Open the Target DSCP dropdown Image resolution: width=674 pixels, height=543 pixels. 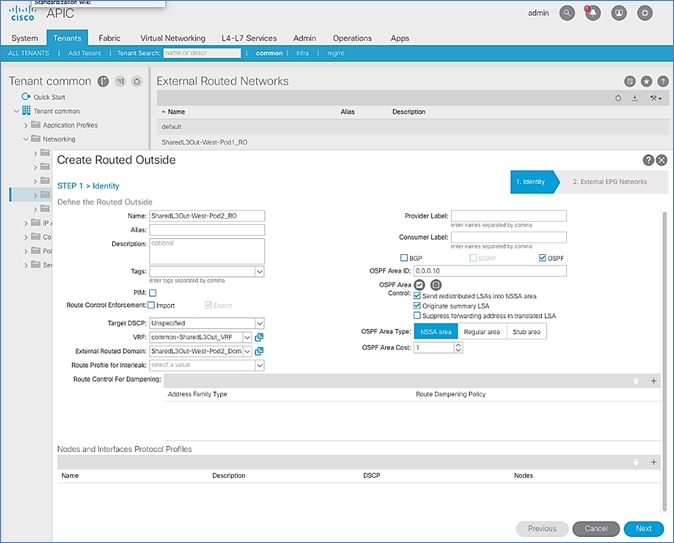(x=260, y=323)
